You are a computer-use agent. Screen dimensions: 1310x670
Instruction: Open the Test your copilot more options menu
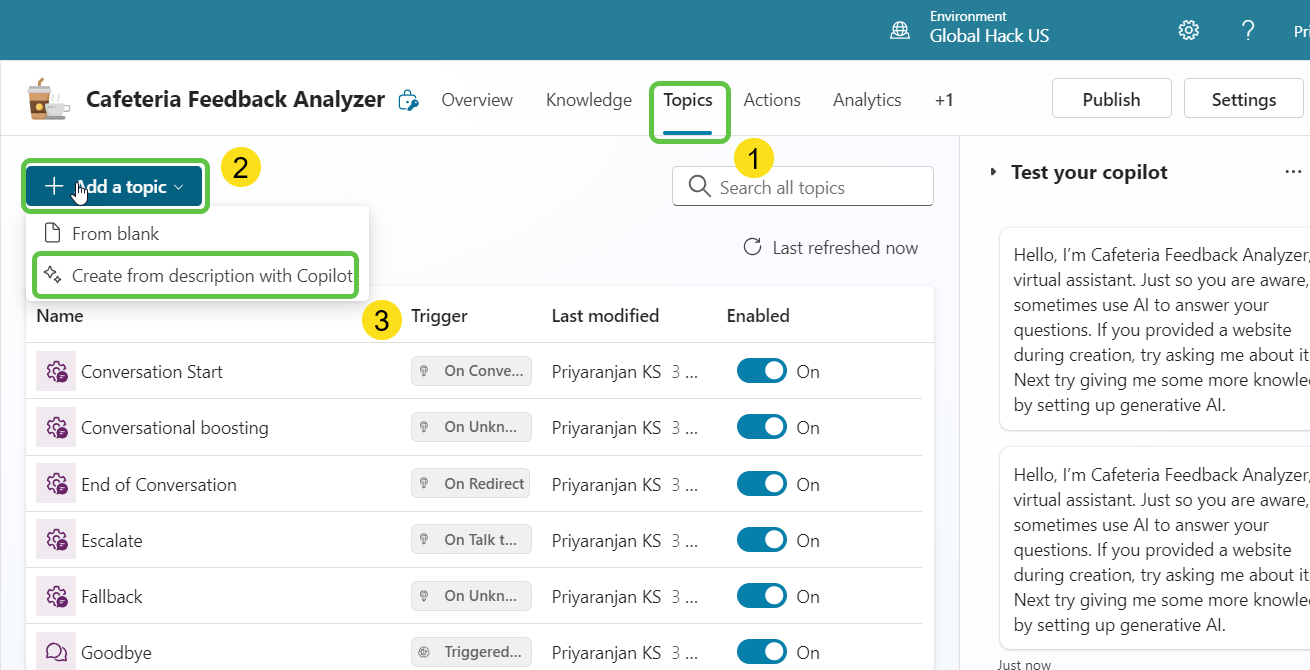[1293, 171]
